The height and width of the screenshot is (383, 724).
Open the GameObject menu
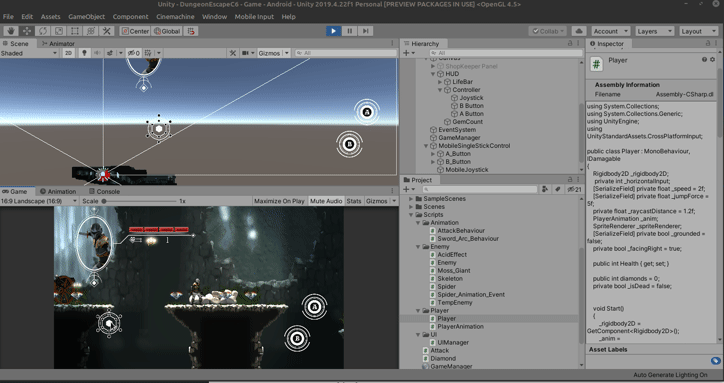click(86, 17)
